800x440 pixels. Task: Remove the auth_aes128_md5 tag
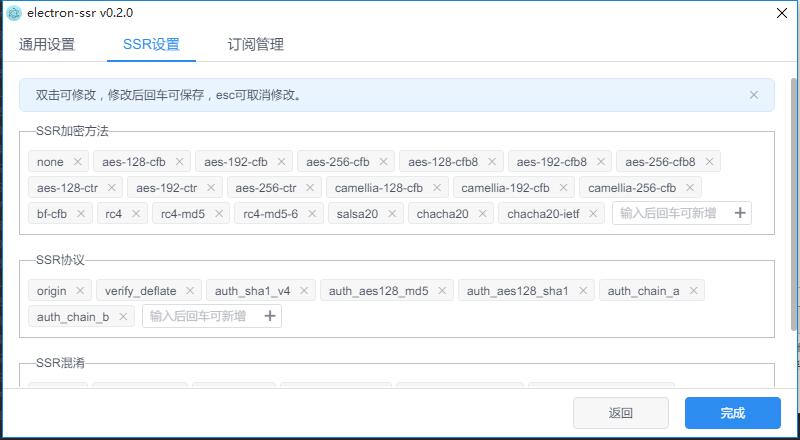pos(442,290)
